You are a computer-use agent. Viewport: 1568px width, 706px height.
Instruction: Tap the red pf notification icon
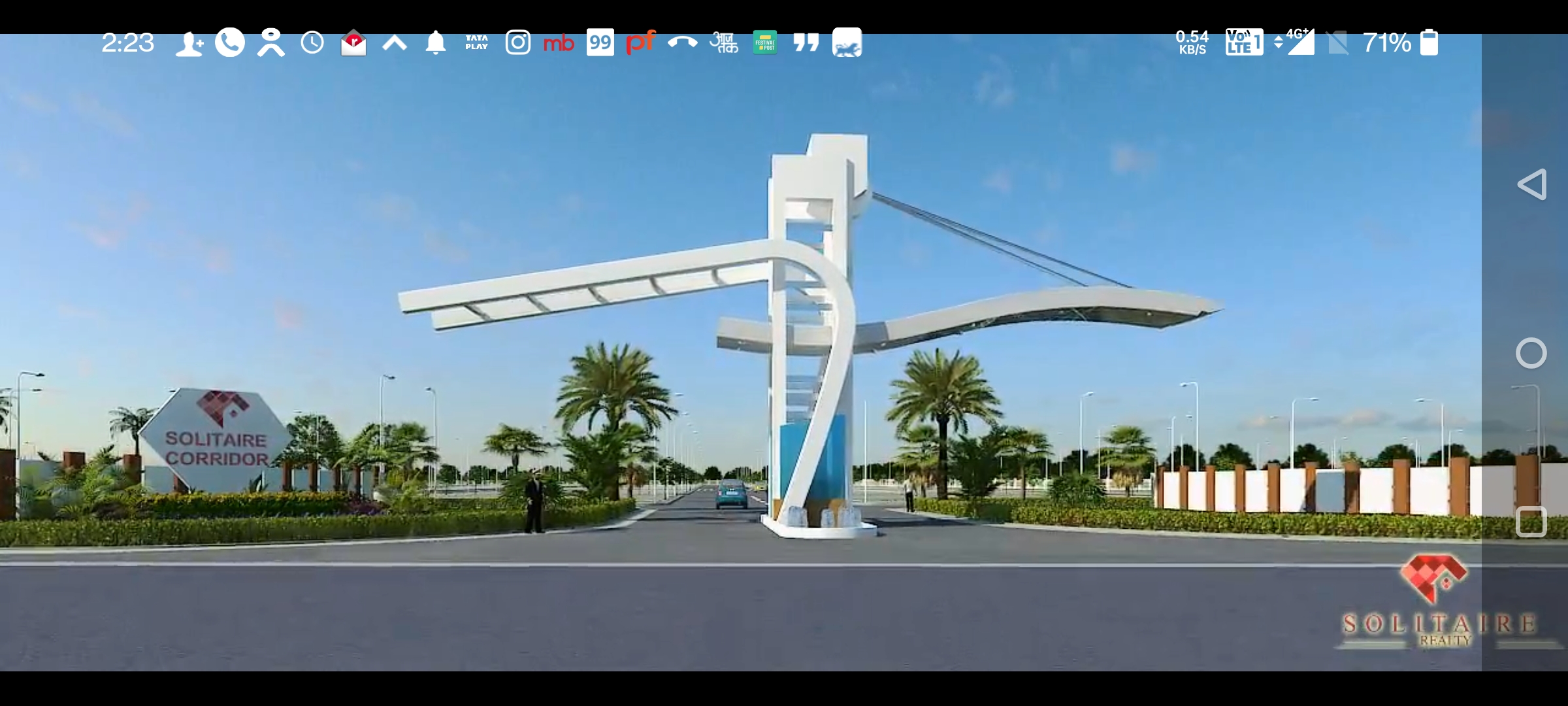(x=640, y=43)
